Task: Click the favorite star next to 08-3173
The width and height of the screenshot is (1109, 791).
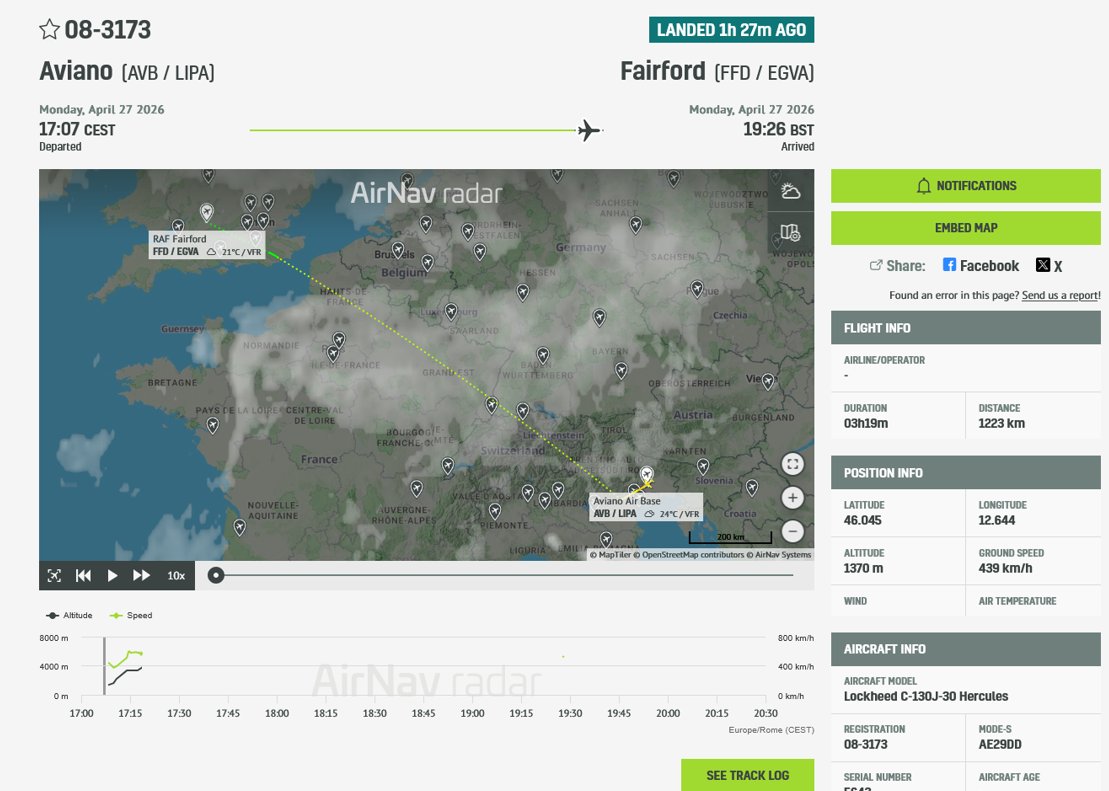Action: [x=50, y=29]
